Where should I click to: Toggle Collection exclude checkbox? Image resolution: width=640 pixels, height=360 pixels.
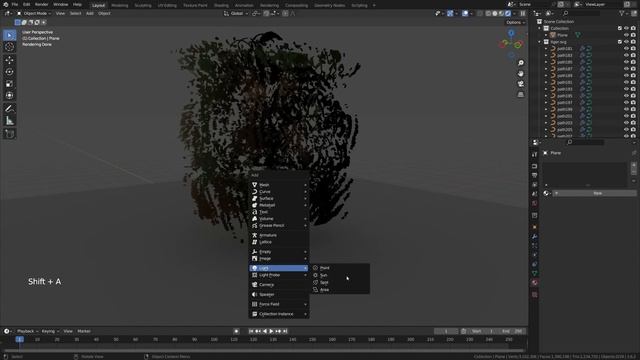pyautogui.click(x=620, y=28)
